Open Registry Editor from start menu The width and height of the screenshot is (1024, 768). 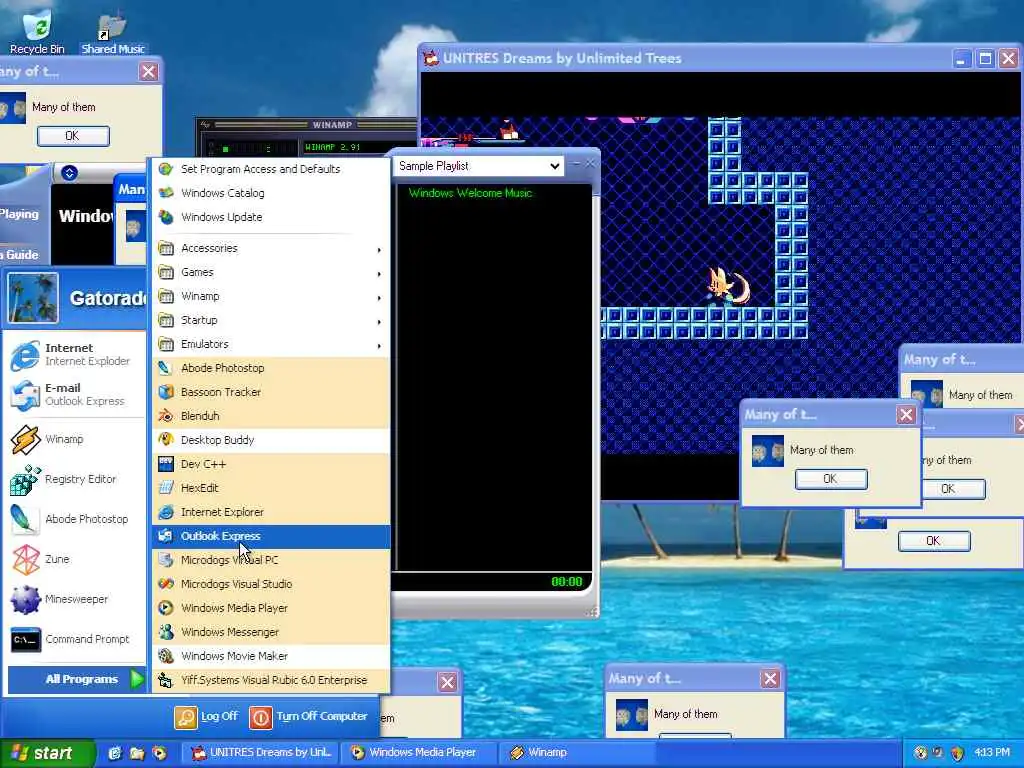75,479
